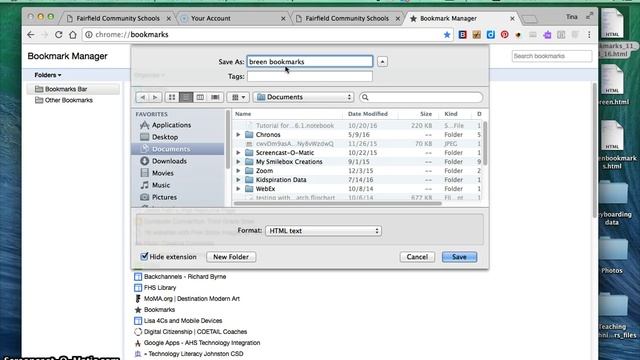Collapse the save dialog with arrow button
The height and width of the screenshot is (360, 640).
382,62
